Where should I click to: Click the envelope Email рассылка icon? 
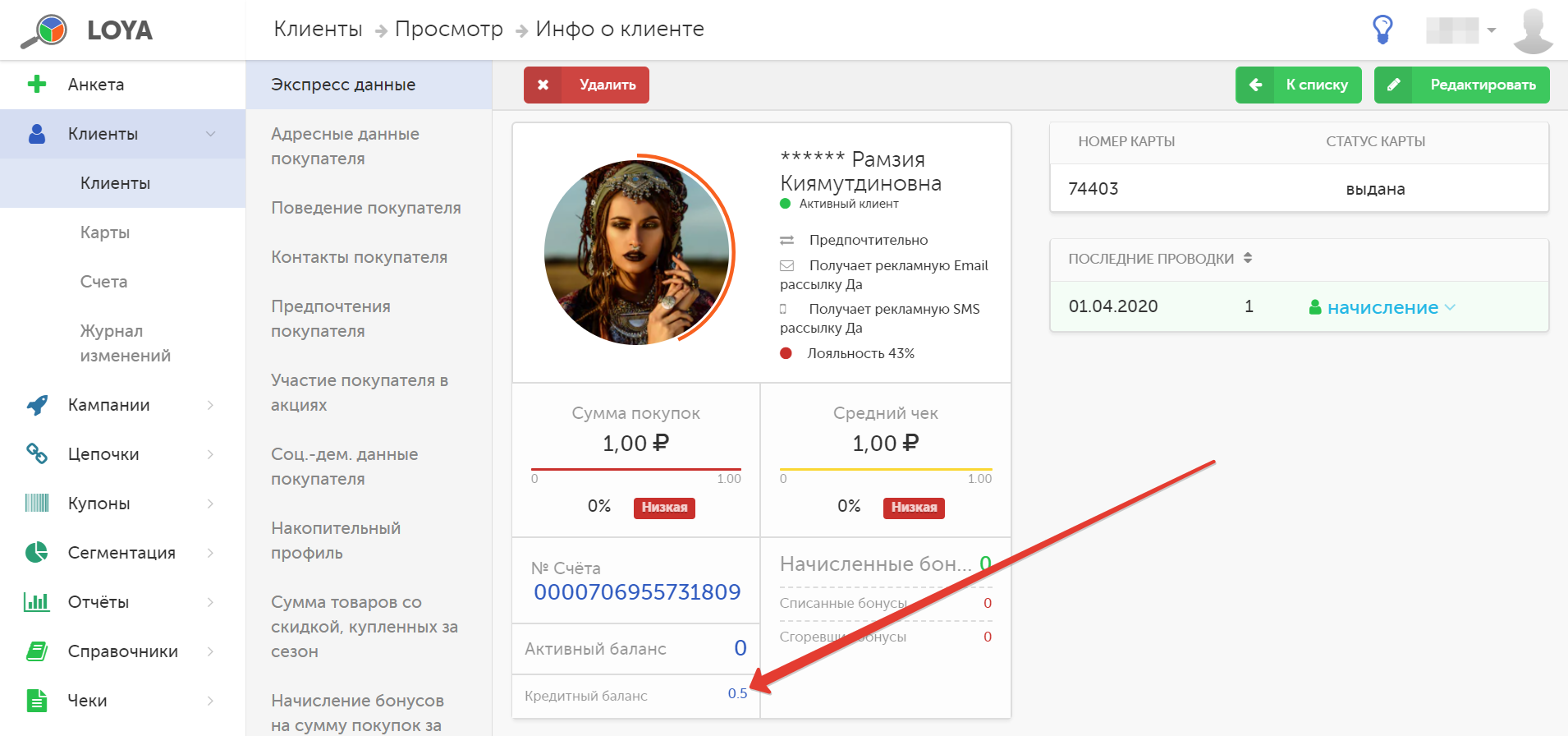click(x=786, y=265)
